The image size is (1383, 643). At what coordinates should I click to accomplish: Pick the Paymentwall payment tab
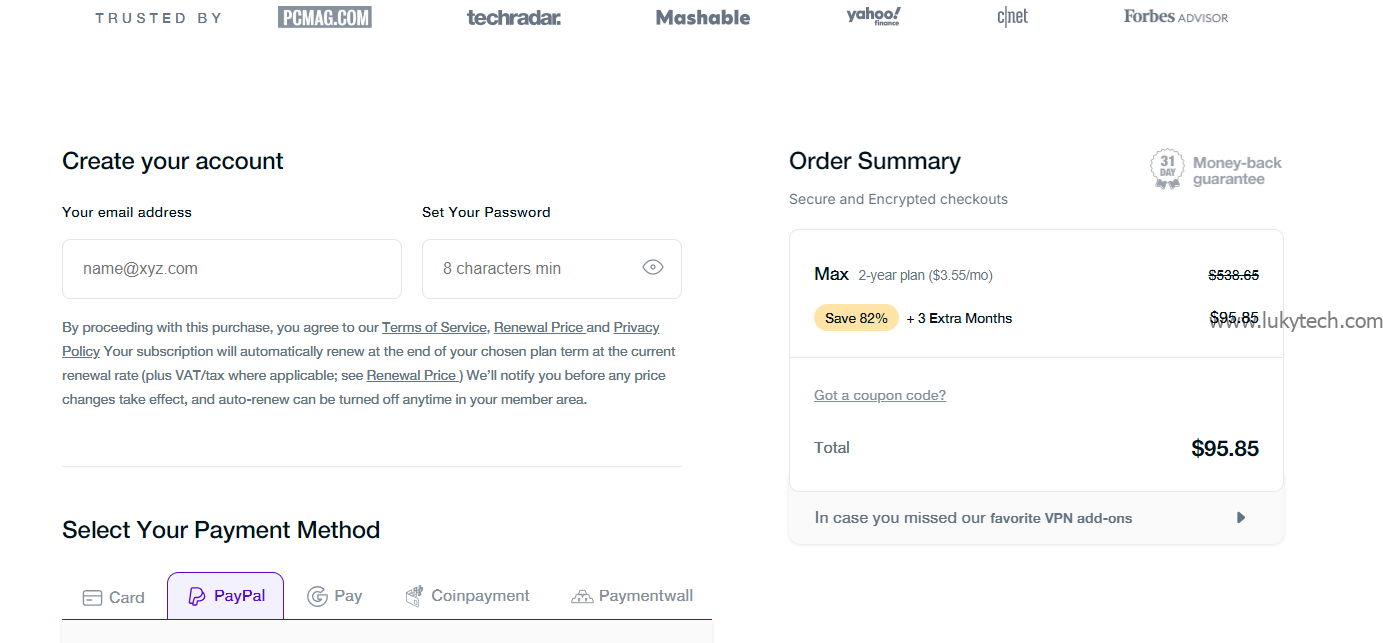(632, 596)
